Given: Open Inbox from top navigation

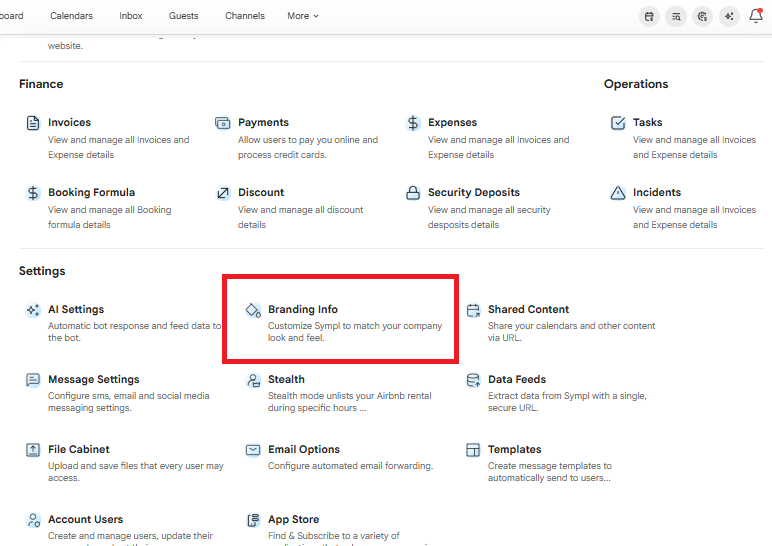Looking at the screenshot, I should coord(131,16).
